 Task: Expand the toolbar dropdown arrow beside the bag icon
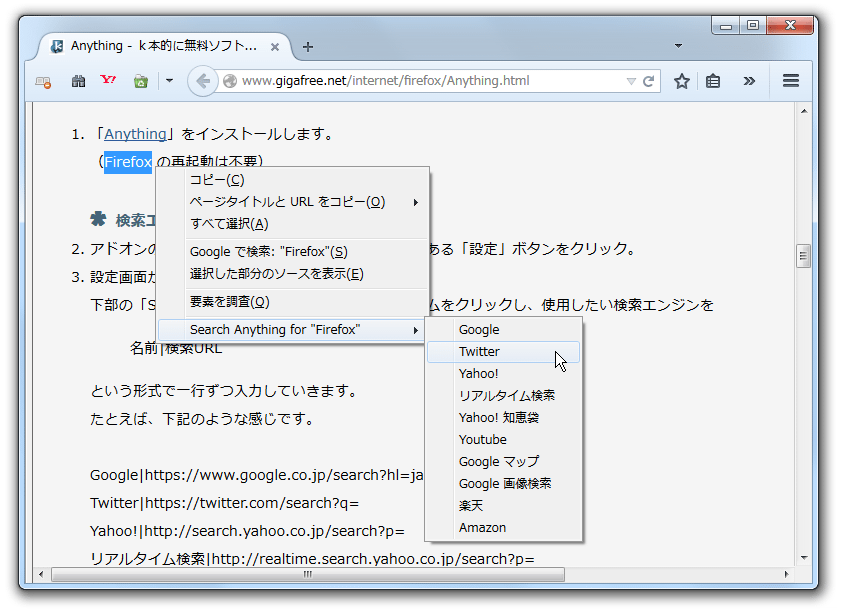pyautogui.click(x=169, y=81)
